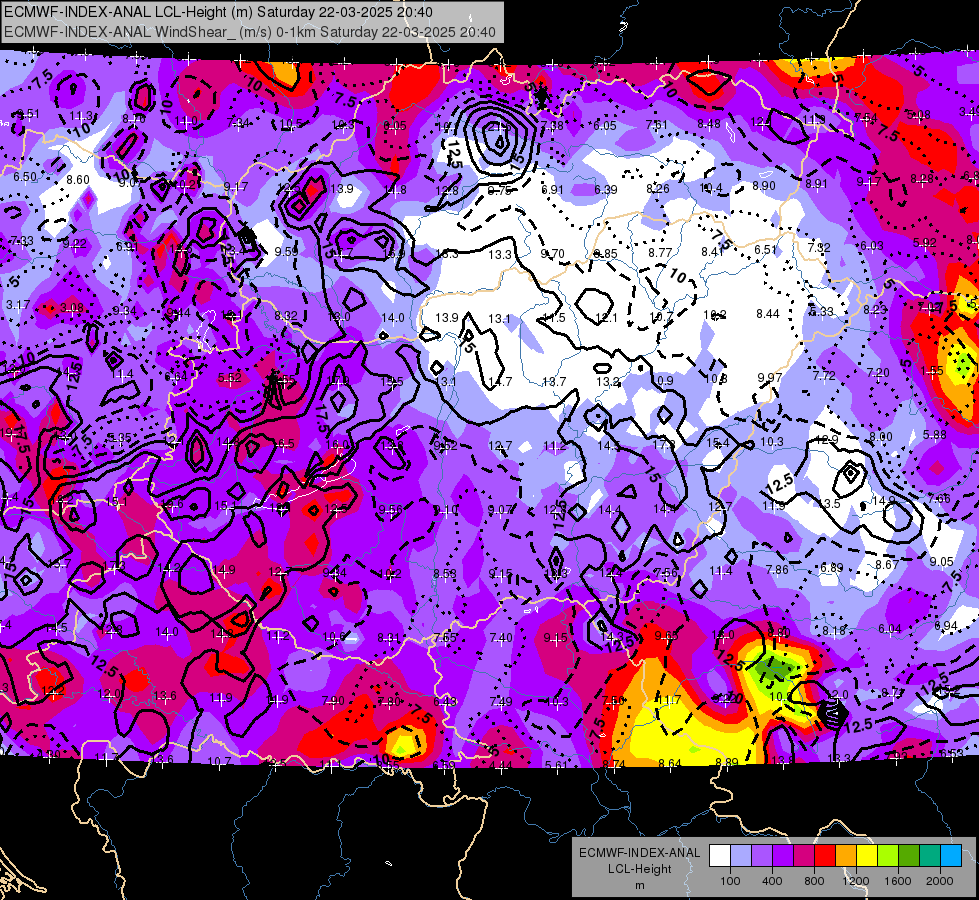979x900 pixels.
Task: Click the map value 7.72
Action: tap(824, 375)
